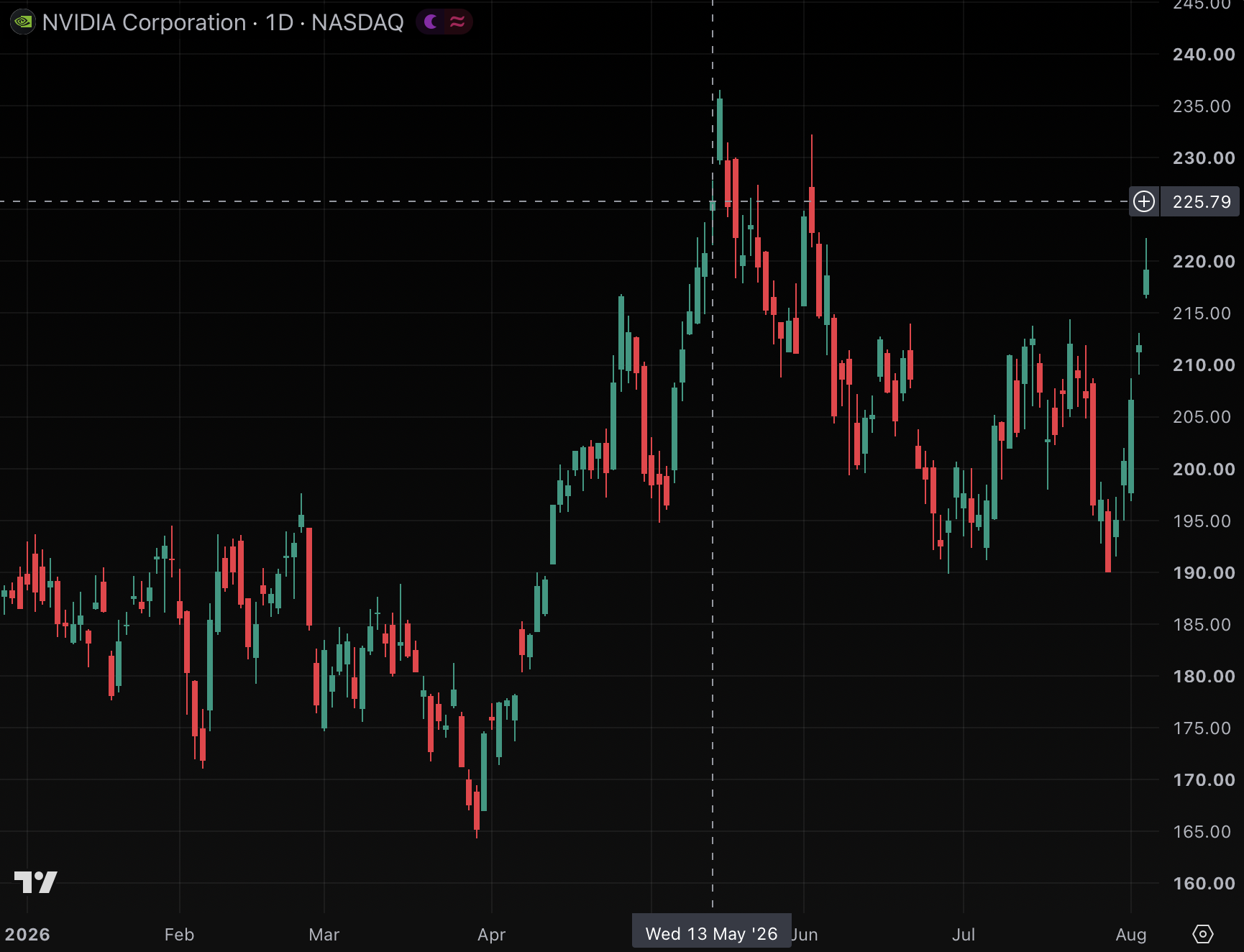Click the 165.00 price axis label
1244x952 pixels.
1202,831
